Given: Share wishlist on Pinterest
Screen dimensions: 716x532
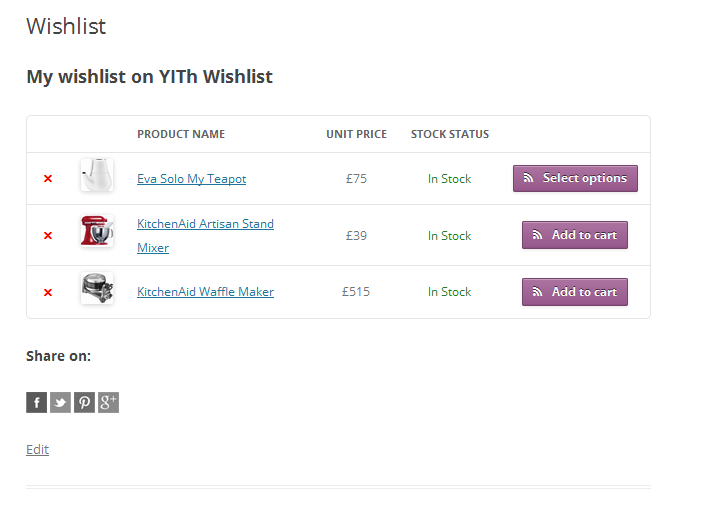Looking at the screenshot, I should pos(84,403).
